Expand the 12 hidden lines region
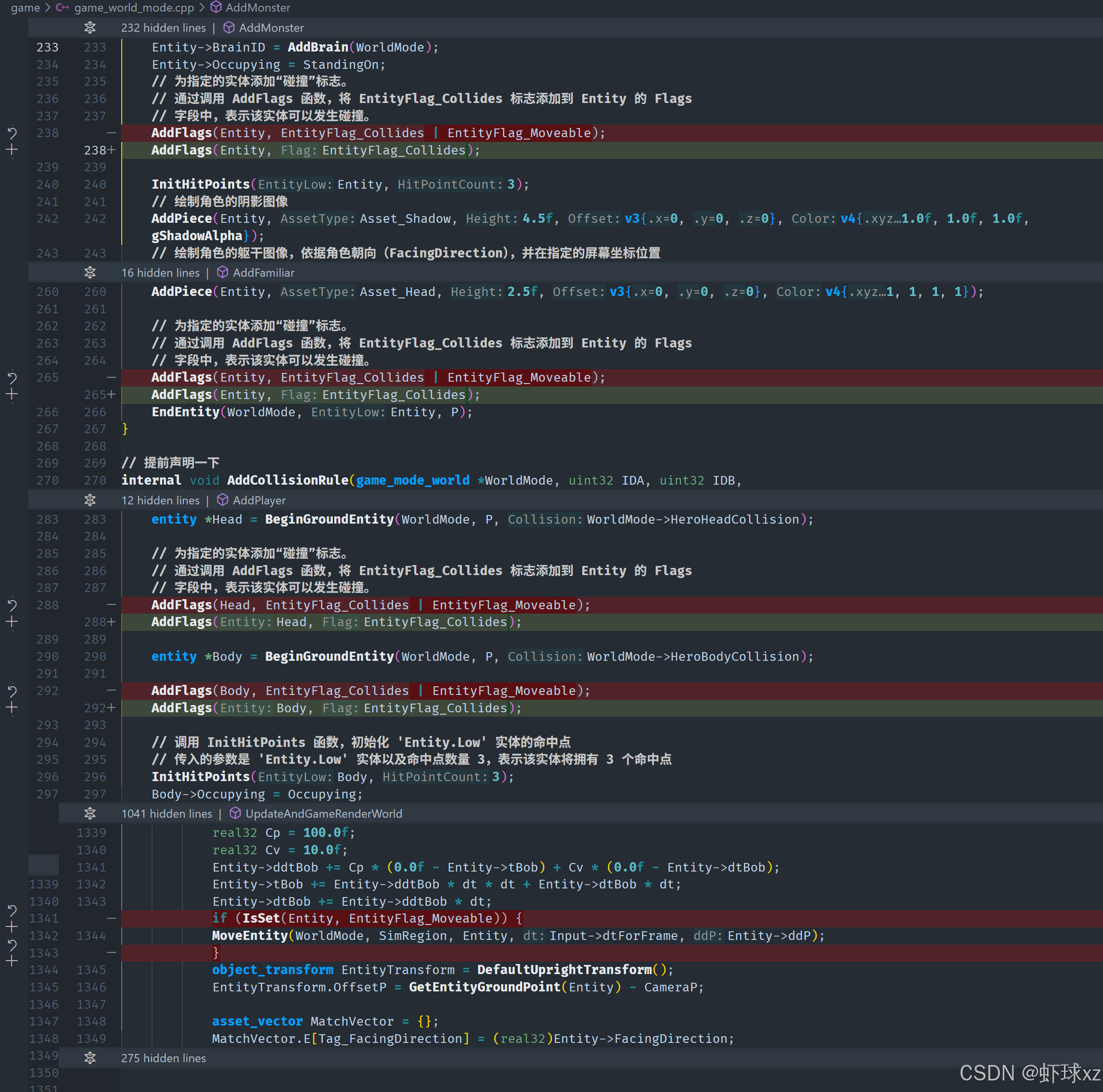 click(90, 500)
